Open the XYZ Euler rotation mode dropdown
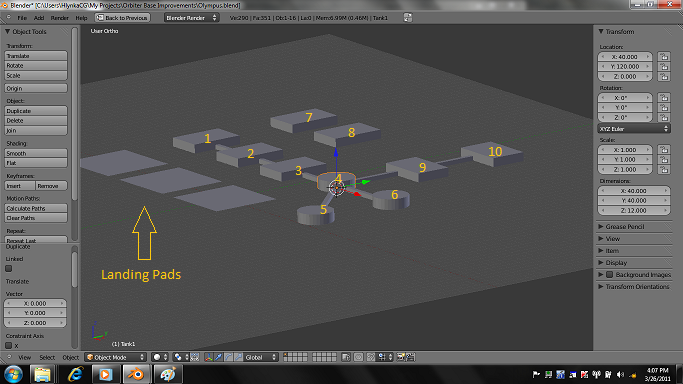 pos(634,129)
